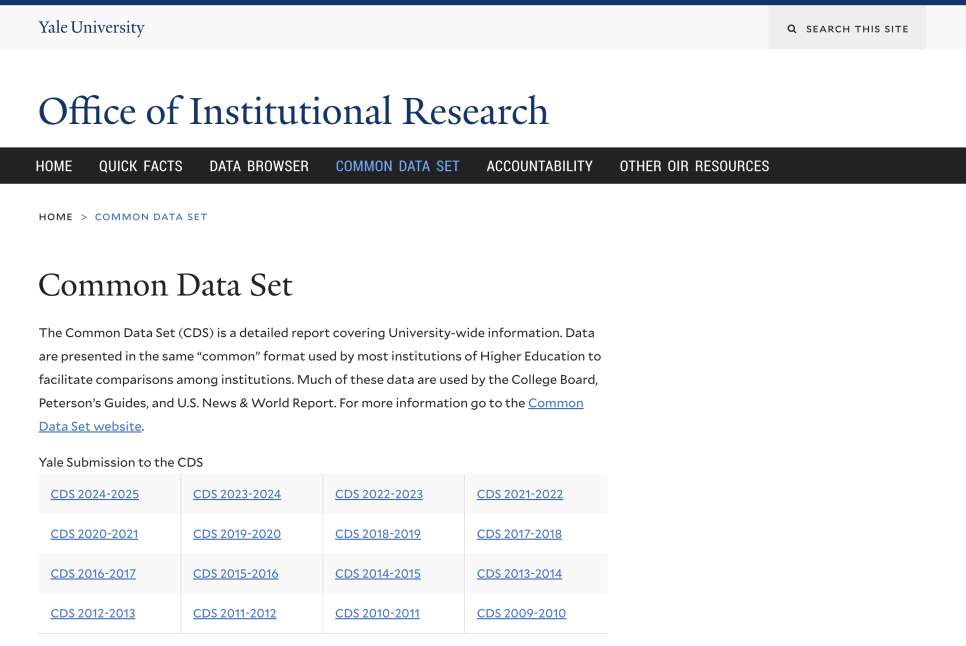Open Other OIR Resources menu
Screen dimensions: 966x646
694,166
